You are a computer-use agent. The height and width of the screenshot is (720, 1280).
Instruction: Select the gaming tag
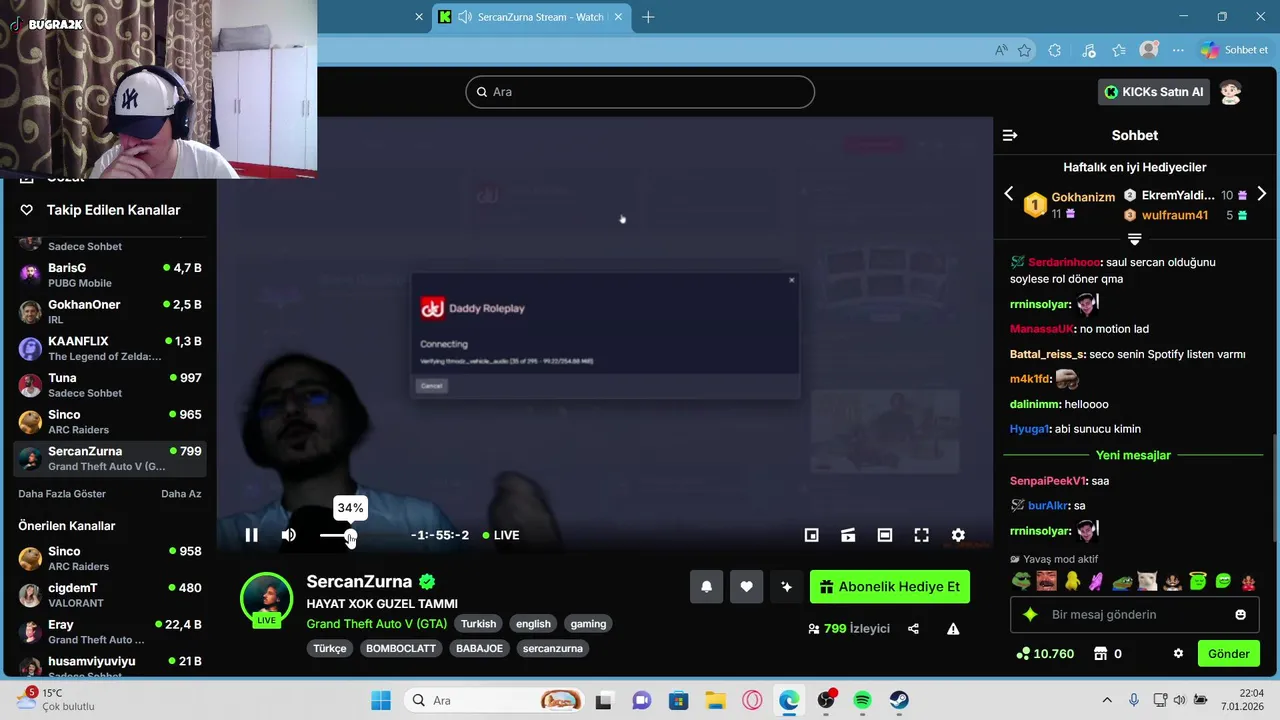588,624
